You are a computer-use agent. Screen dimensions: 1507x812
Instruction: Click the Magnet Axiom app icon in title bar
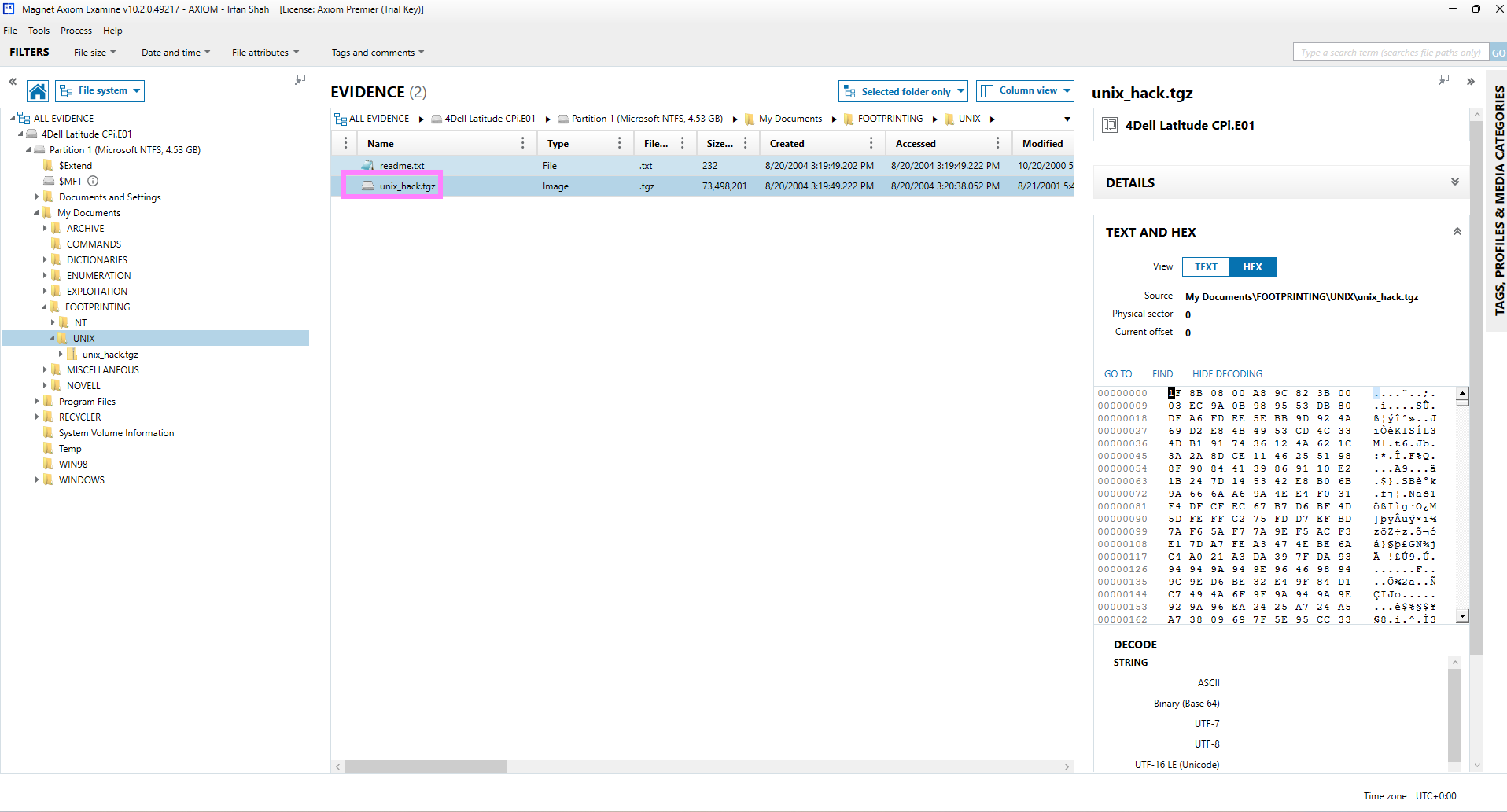click(x=9, y=9)
